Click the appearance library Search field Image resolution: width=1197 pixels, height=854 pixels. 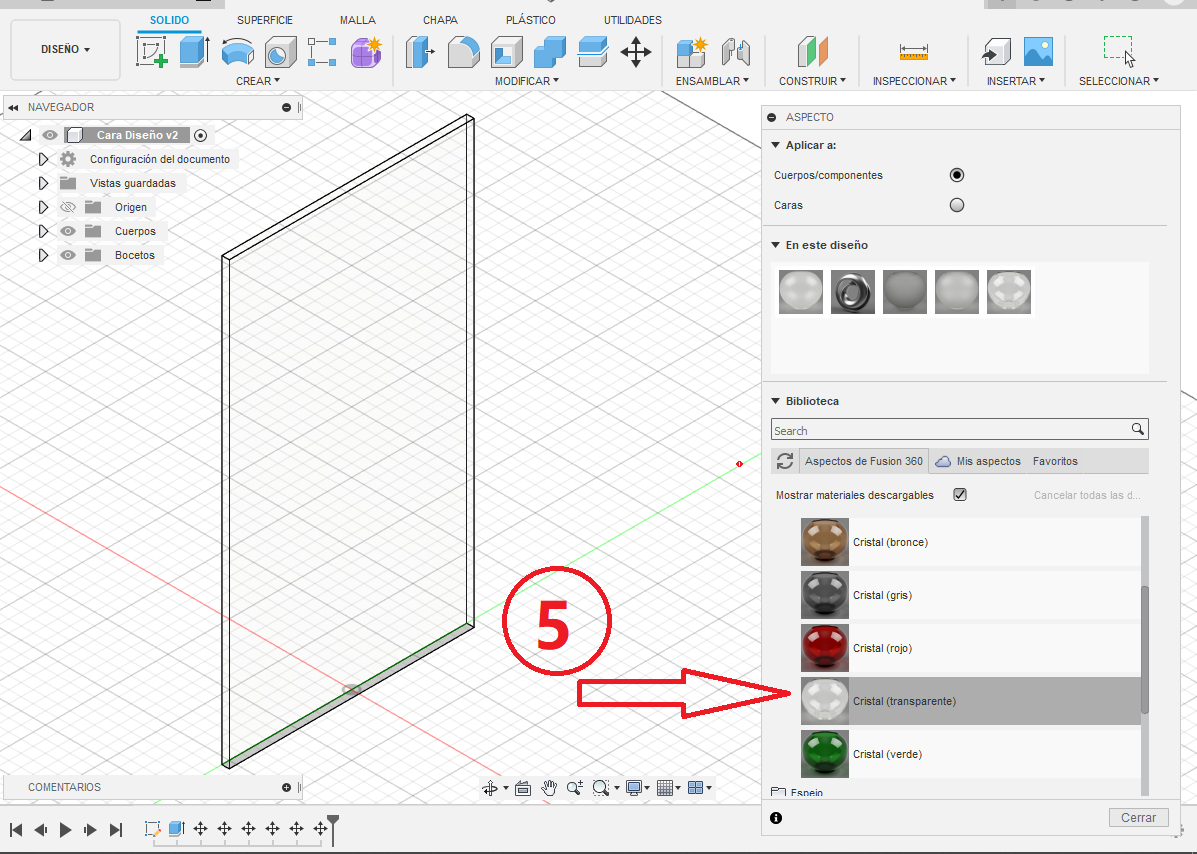[x=959, y=430]
